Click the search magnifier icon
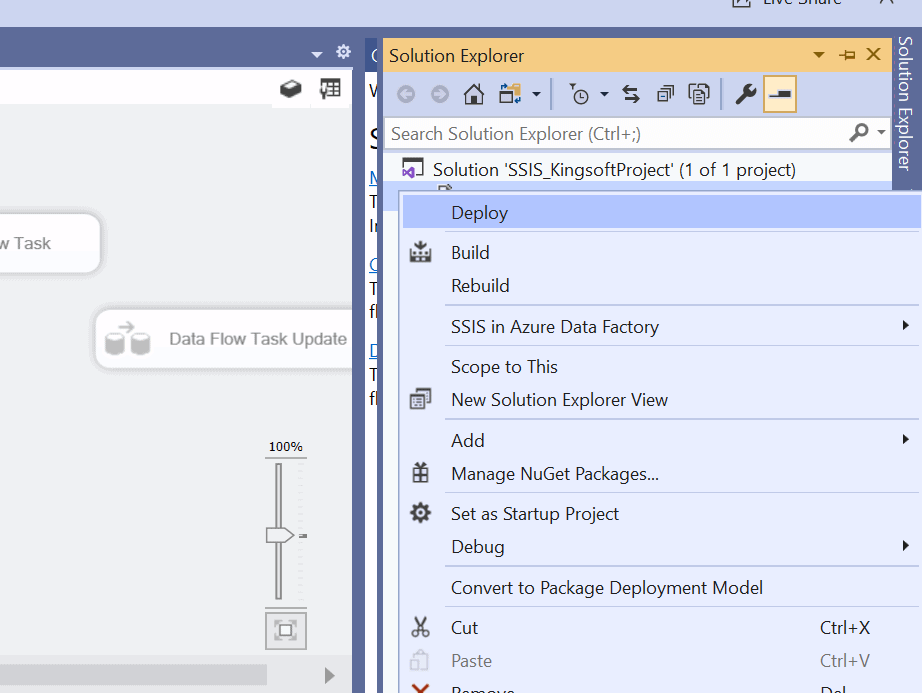This screenshot has width=922, height=693. (x=858, y=133)
